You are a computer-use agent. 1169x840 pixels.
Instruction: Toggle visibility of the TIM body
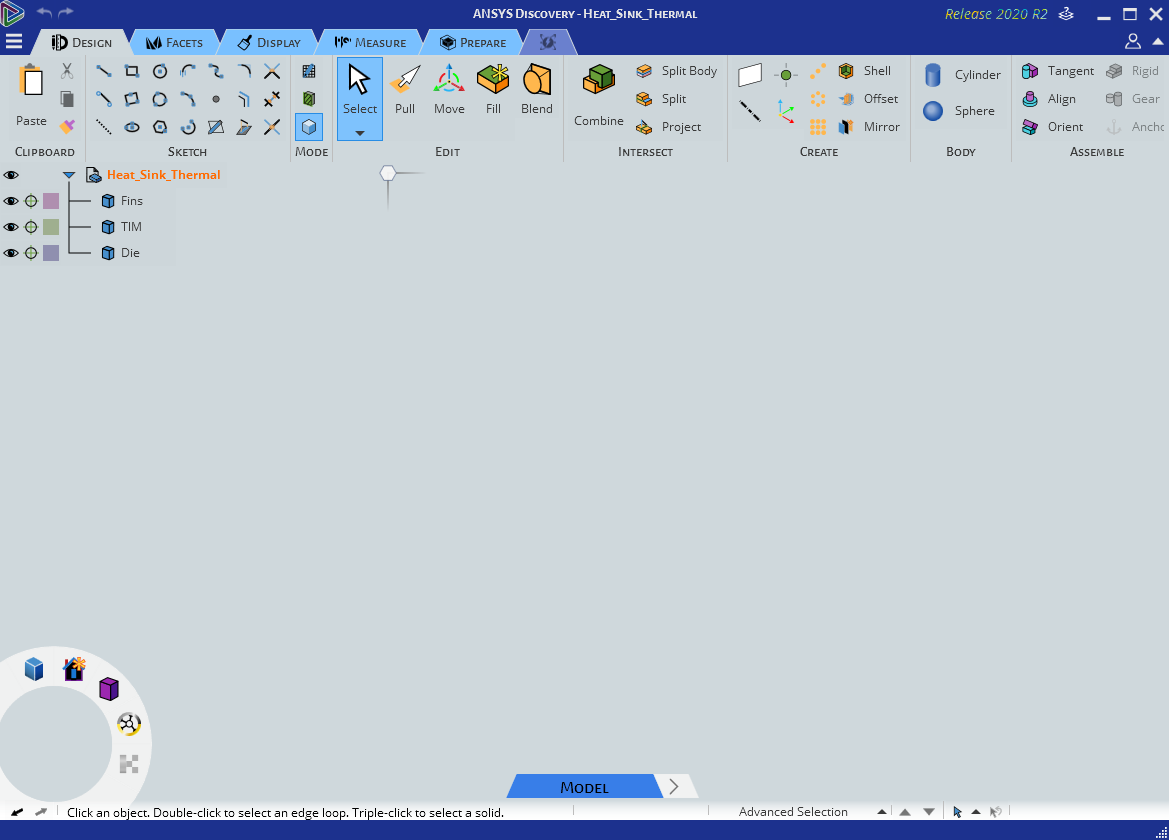(11, 227)
